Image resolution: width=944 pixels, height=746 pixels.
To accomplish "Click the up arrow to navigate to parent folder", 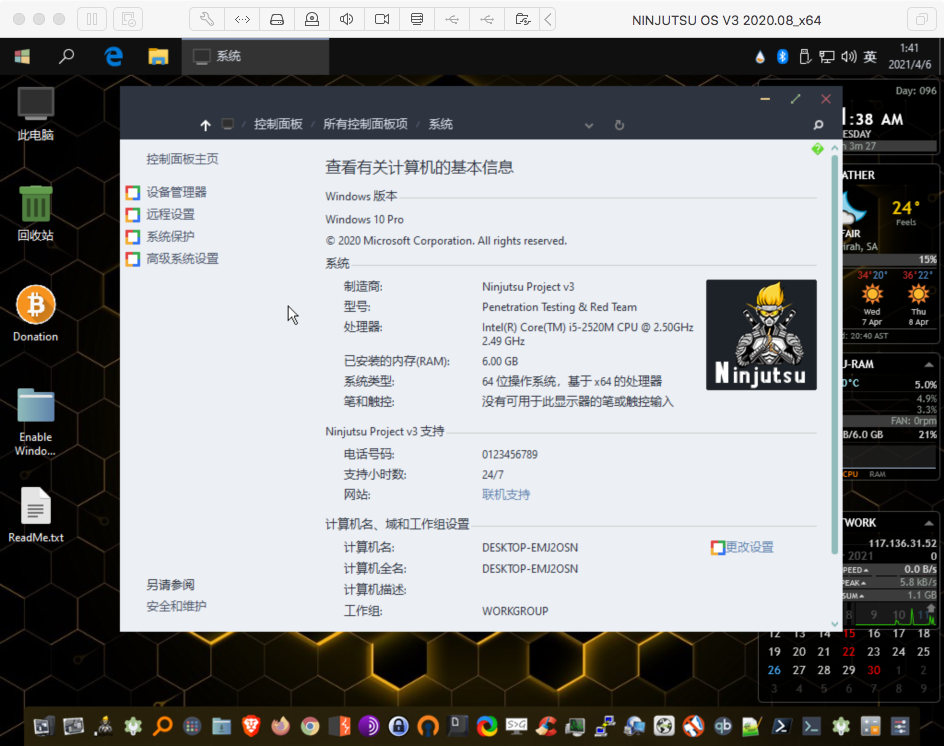I will pos(205,124).
